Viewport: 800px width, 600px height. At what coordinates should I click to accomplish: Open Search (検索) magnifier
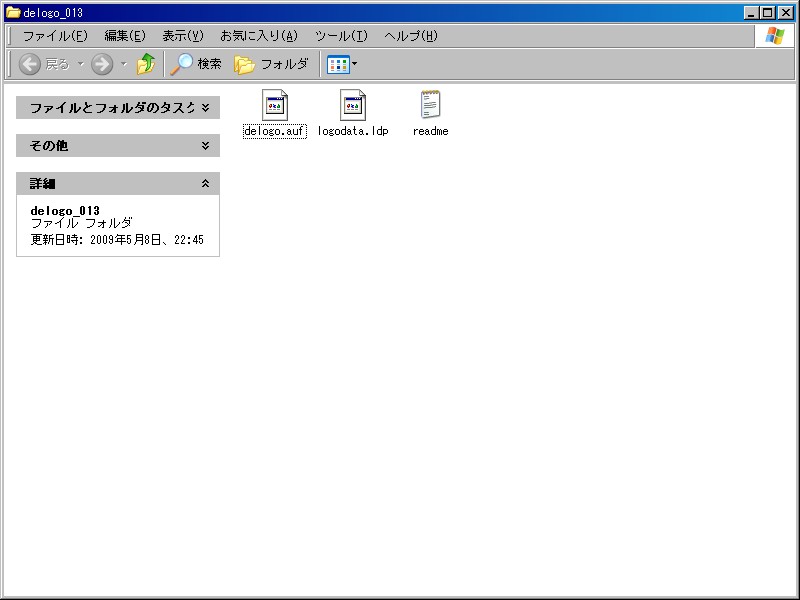tap(196, 64)
